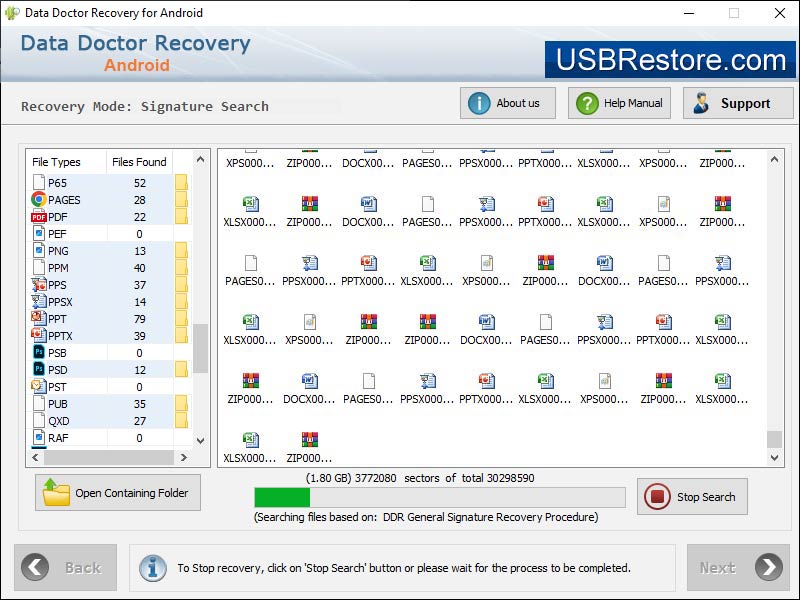Click the Support person icon

tap(700, 102)
